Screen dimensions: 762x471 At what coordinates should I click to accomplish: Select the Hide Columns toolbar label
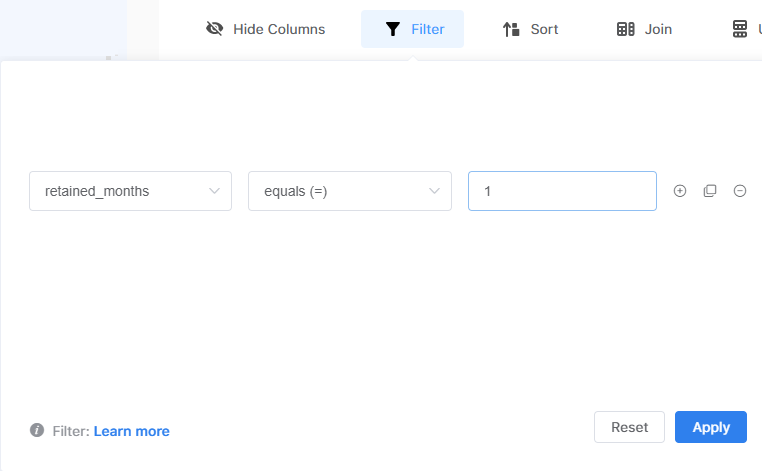279,29
